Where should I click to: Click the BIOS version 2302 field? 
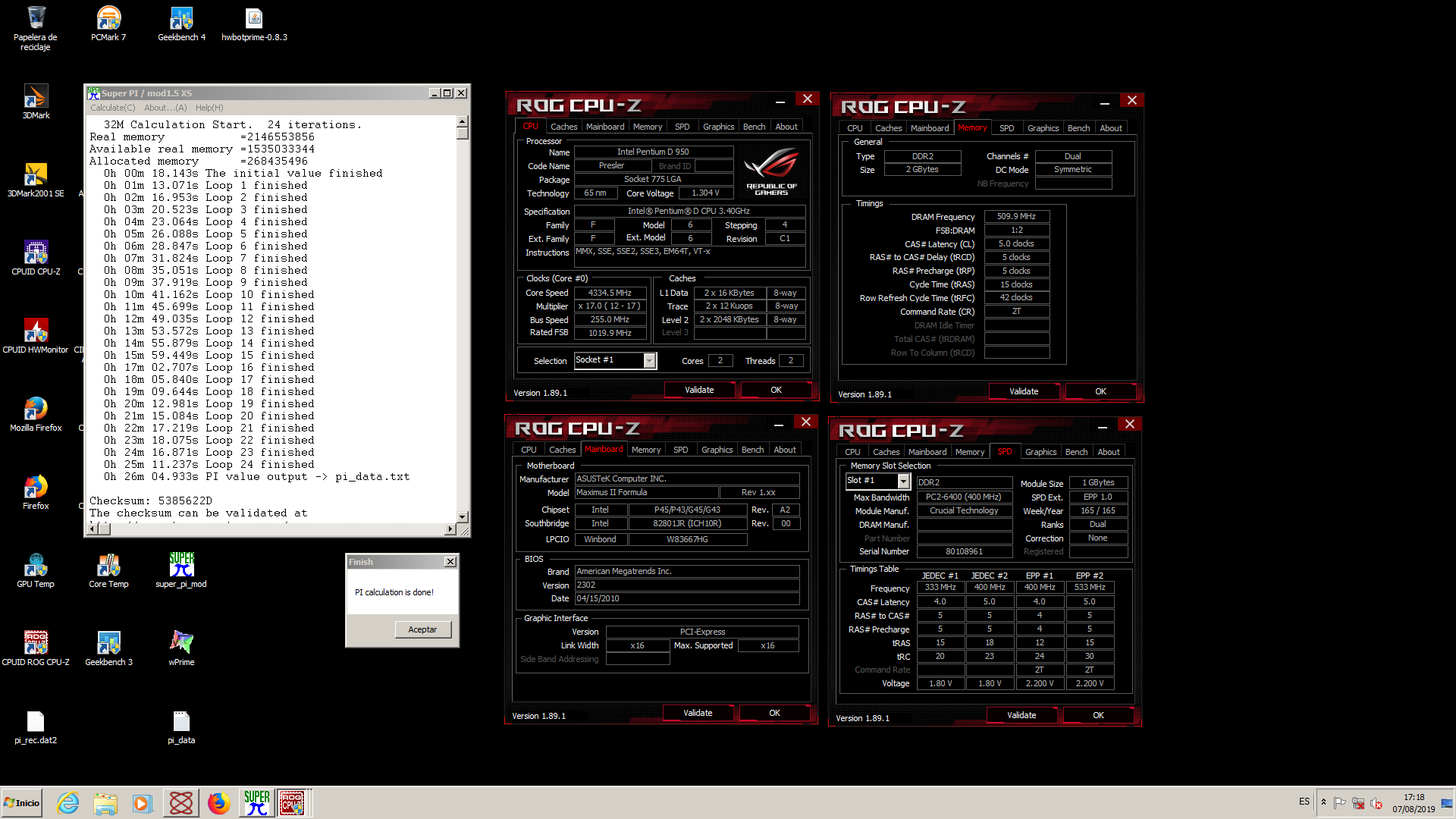(686, 585)
